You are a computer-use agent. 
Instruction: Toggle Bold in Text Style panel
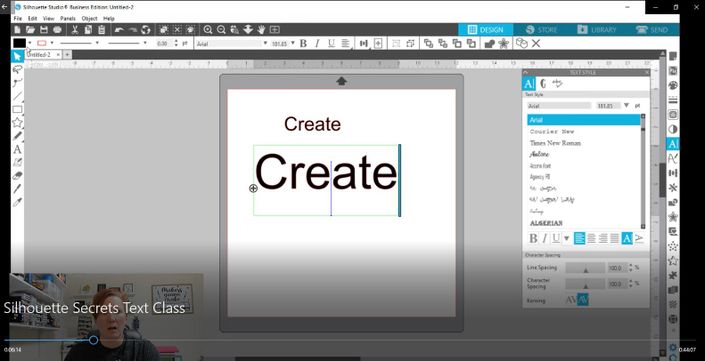pyautogui.click(x=533, y=238)
